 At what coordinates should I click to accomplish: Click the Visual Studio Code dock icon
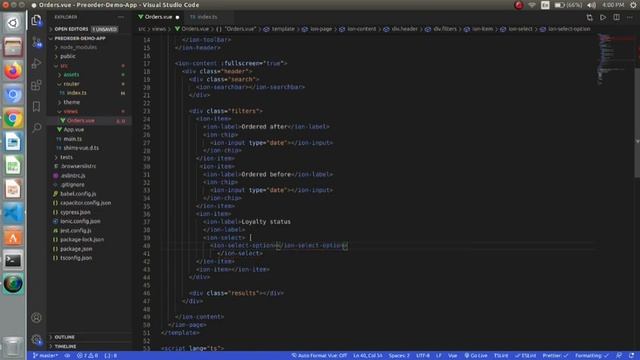pyautogui.click(x=13, y=213)
